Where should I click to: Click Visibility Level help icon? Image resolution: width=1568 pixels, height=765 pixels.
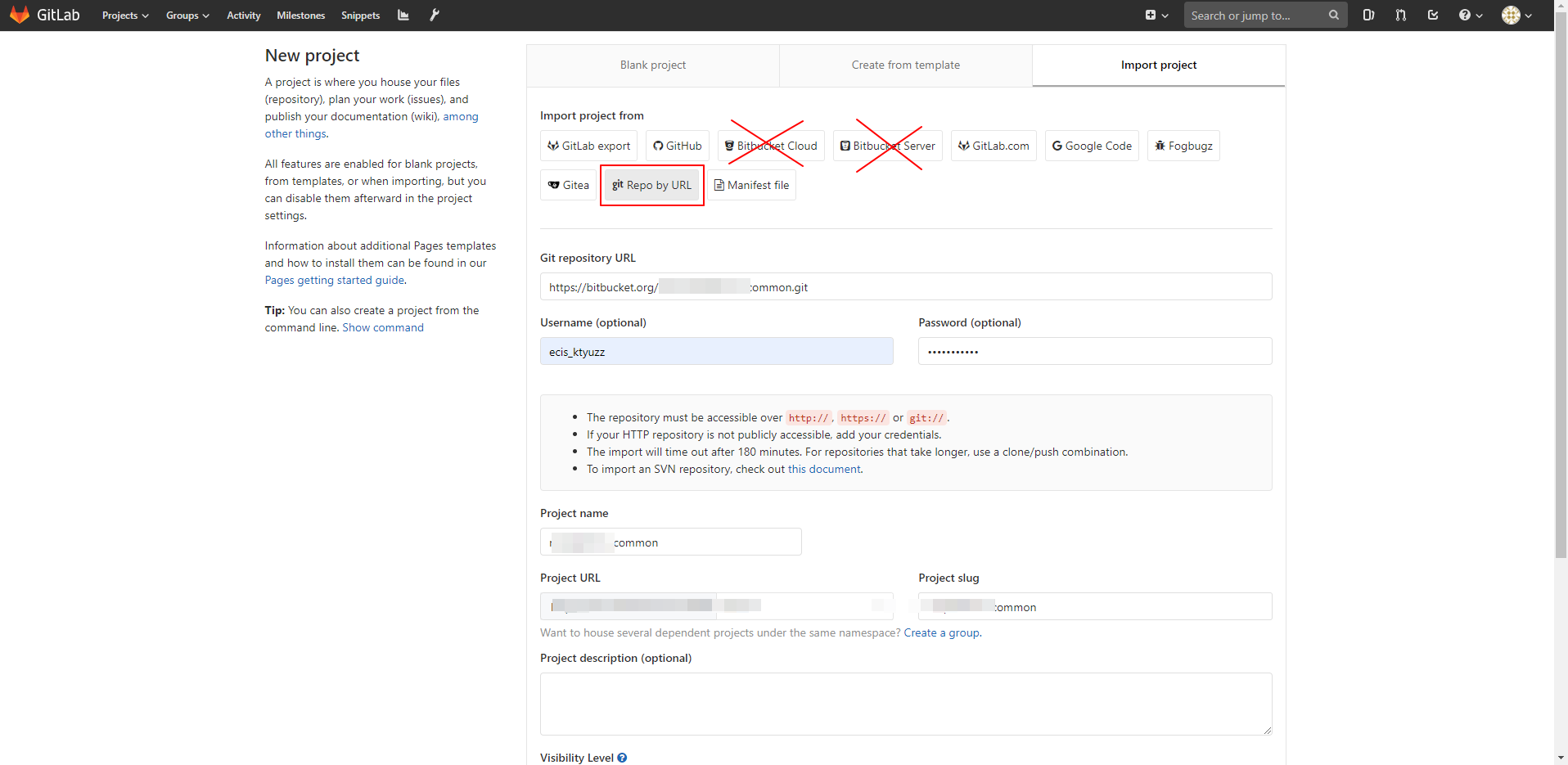coord(622,758)
